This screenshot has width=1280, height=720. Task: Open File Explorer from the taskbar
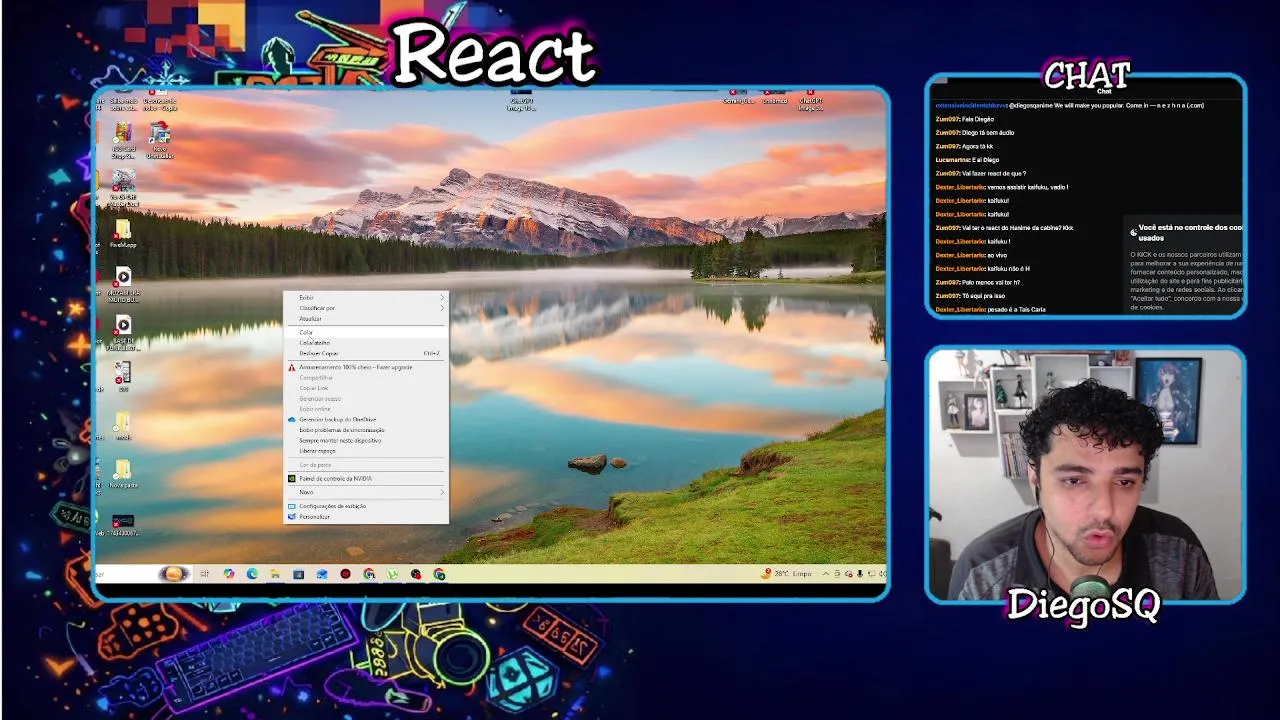275,574
